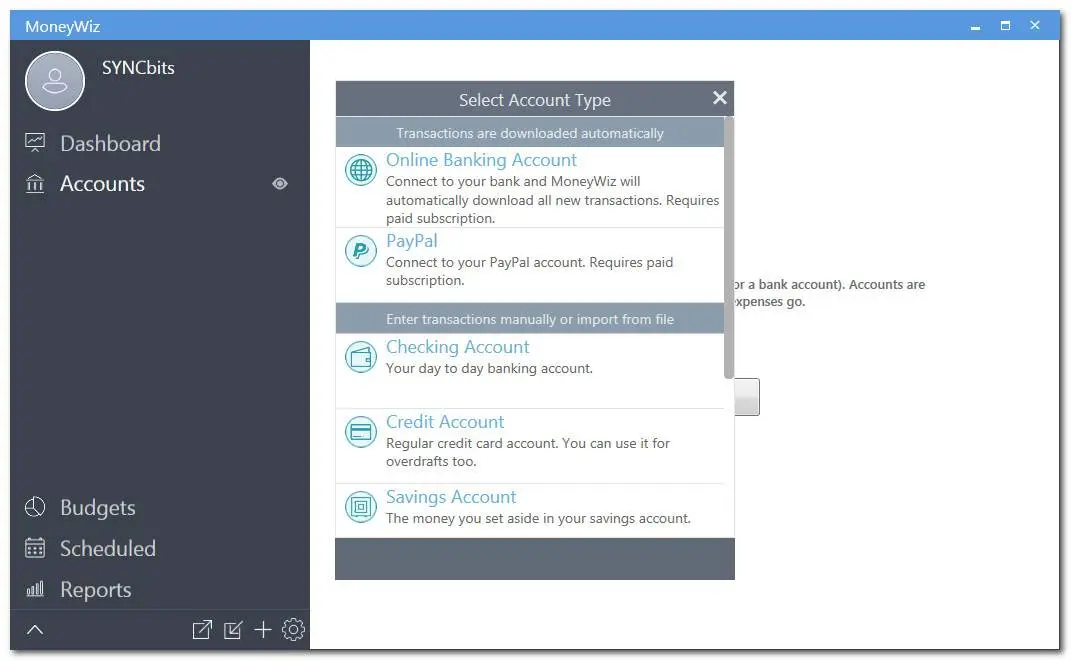Select the PayPal account type title

click(411, 241)
